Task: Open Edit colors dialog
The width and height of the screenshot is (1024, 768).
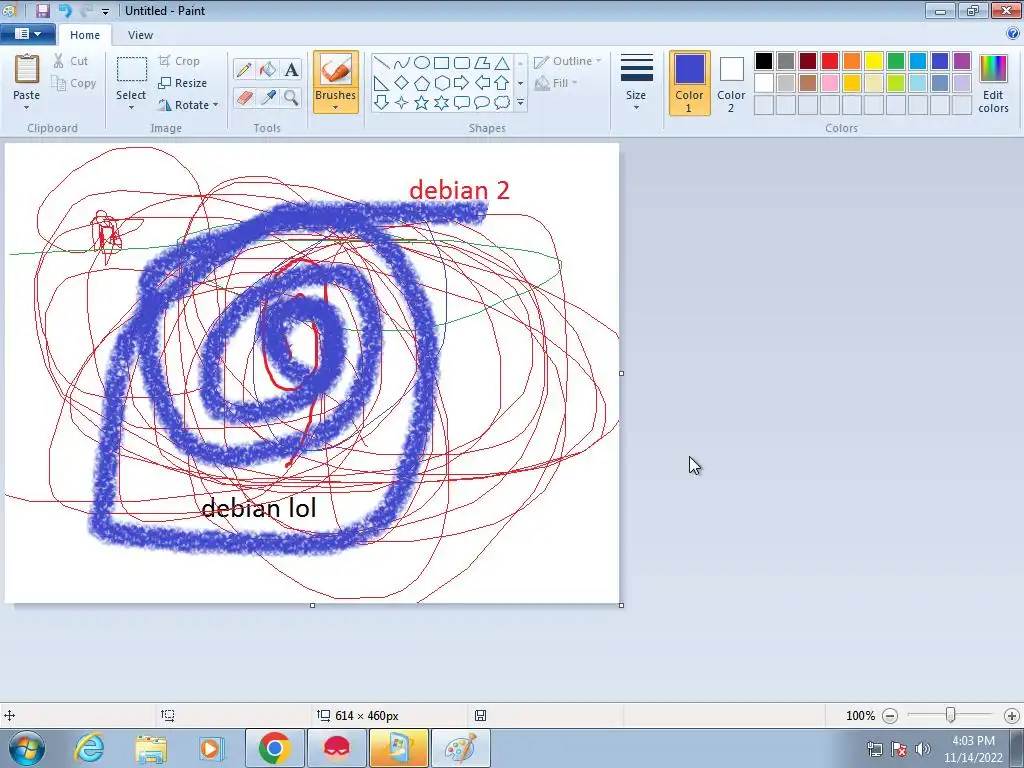Action: pos(993,83)
